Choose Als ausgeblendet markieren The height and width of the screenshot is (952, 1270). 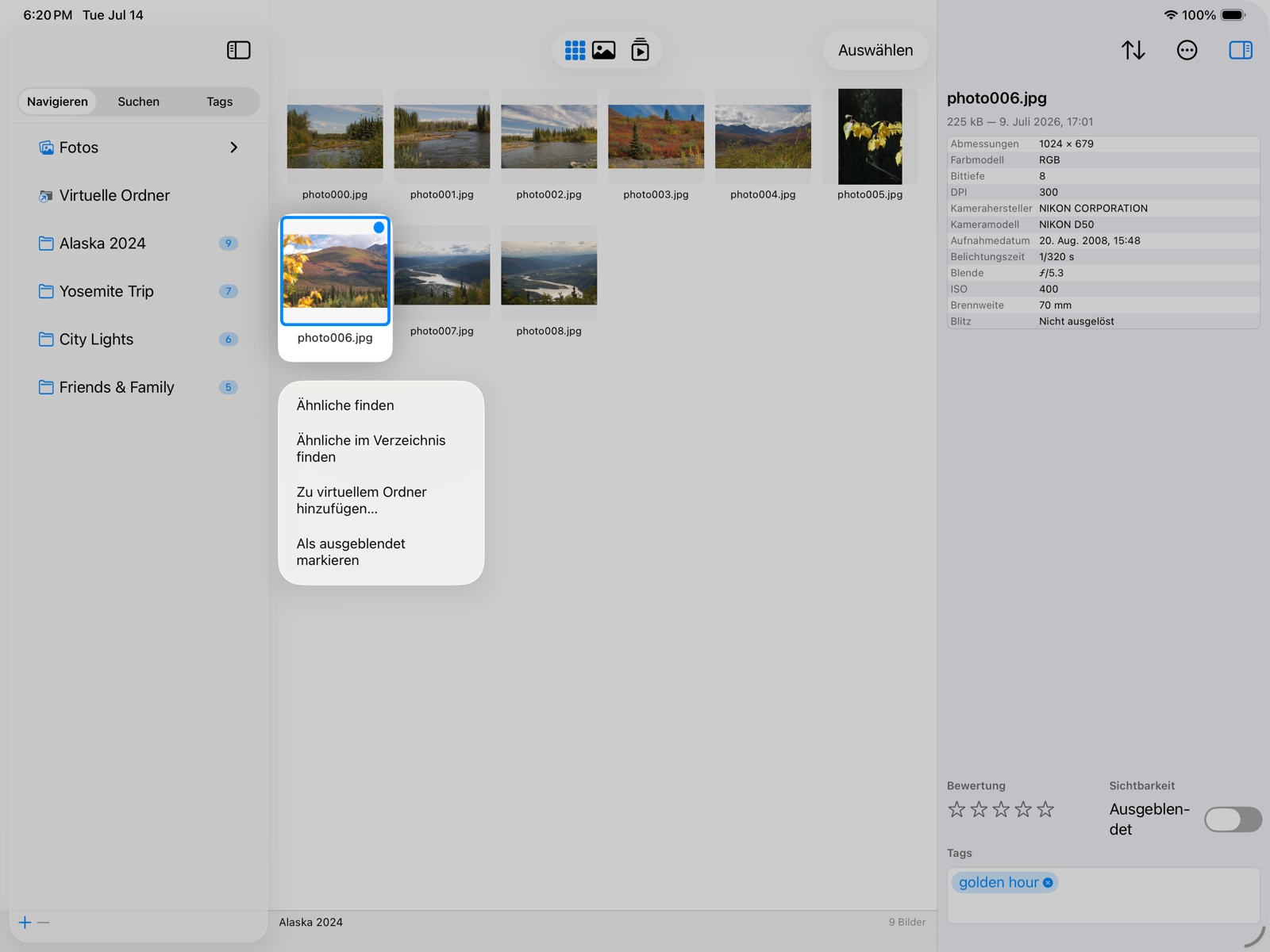[x=381, y=552]
